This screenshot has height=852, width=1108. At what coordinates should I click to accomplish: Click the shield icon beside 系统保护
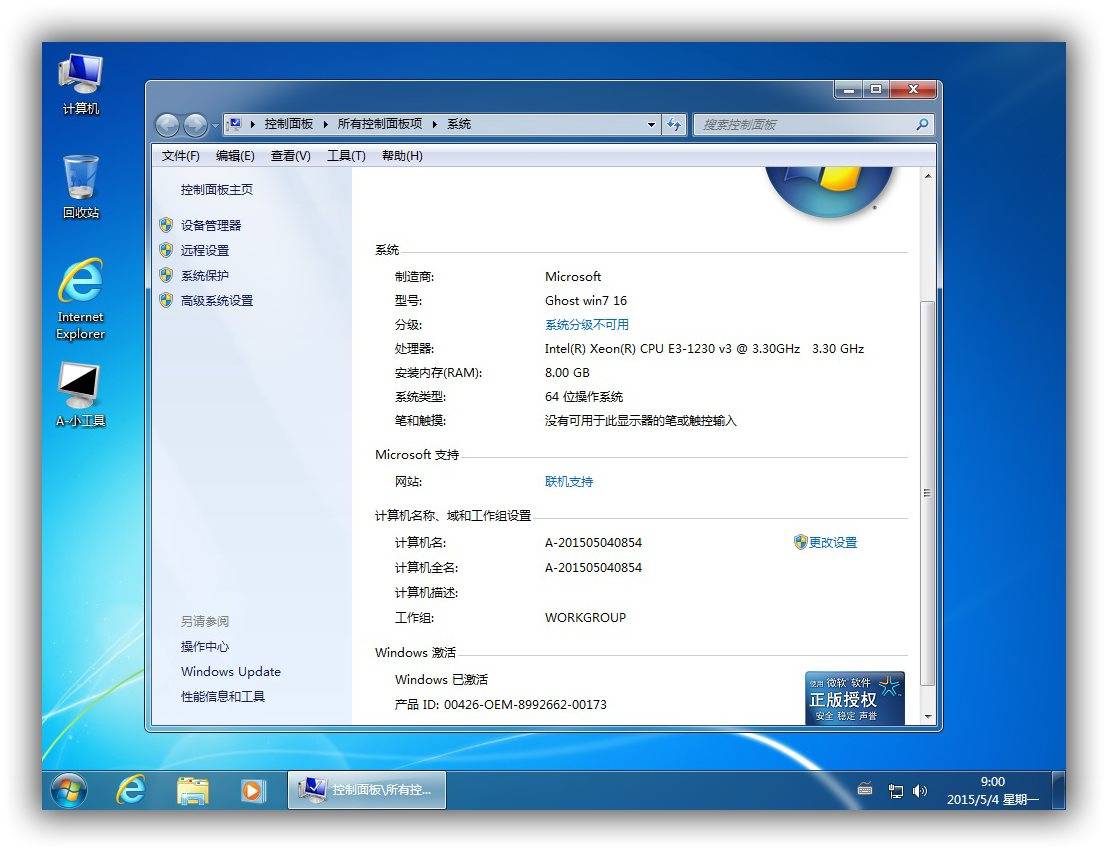click(166, 275)
